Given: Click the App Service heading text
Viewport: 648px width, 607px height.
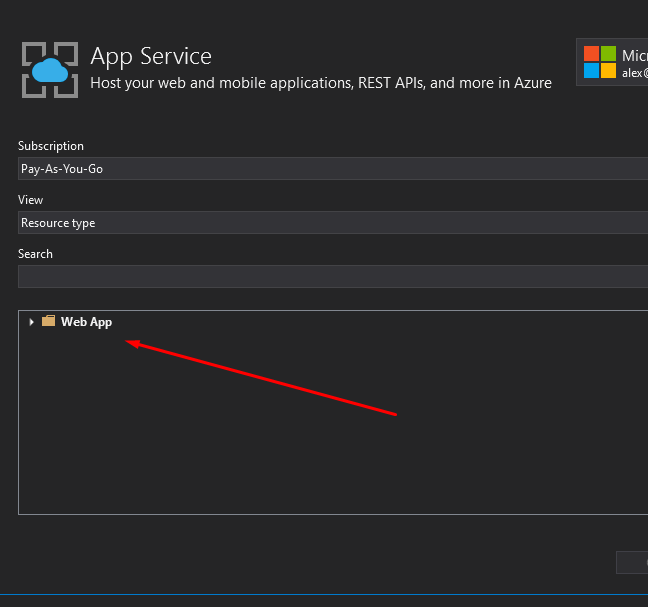Looking at the screenshot, I should pyautogui.click(x=151, y=56).
